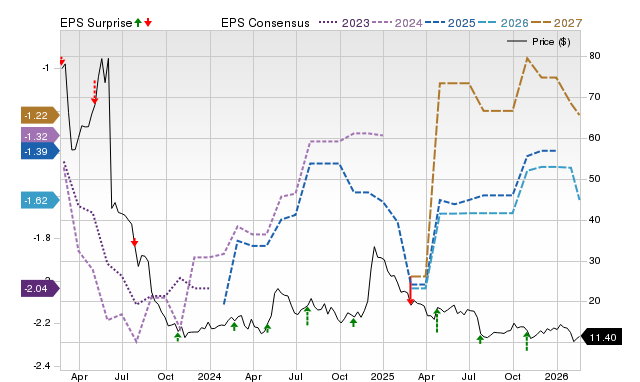Click the dark blue -1.39 value tag
The height and width of the screenshot is (382, 640).
(40, 151)
